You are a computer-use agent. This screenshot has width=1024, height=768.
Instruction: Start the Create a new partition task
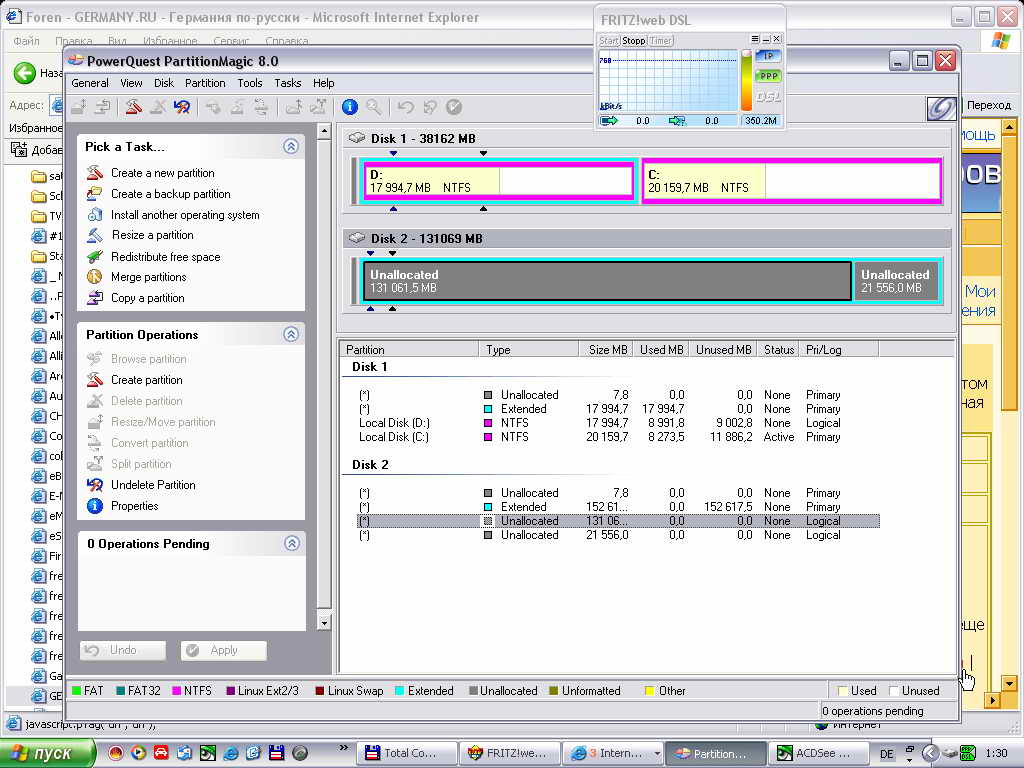(x=163, y=173)
